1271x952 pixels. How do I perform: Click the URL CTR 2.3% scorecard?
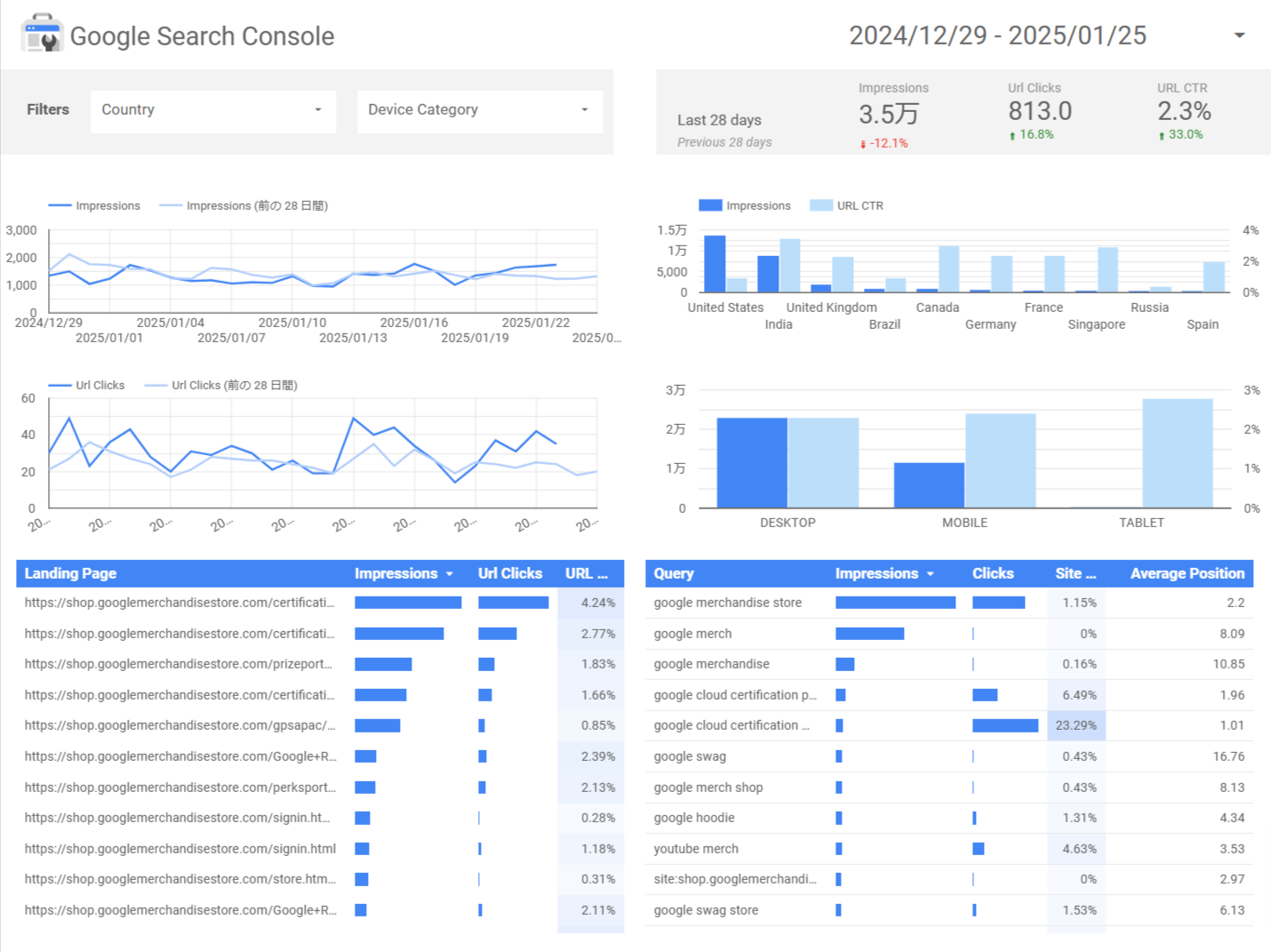pos(1185,111)
